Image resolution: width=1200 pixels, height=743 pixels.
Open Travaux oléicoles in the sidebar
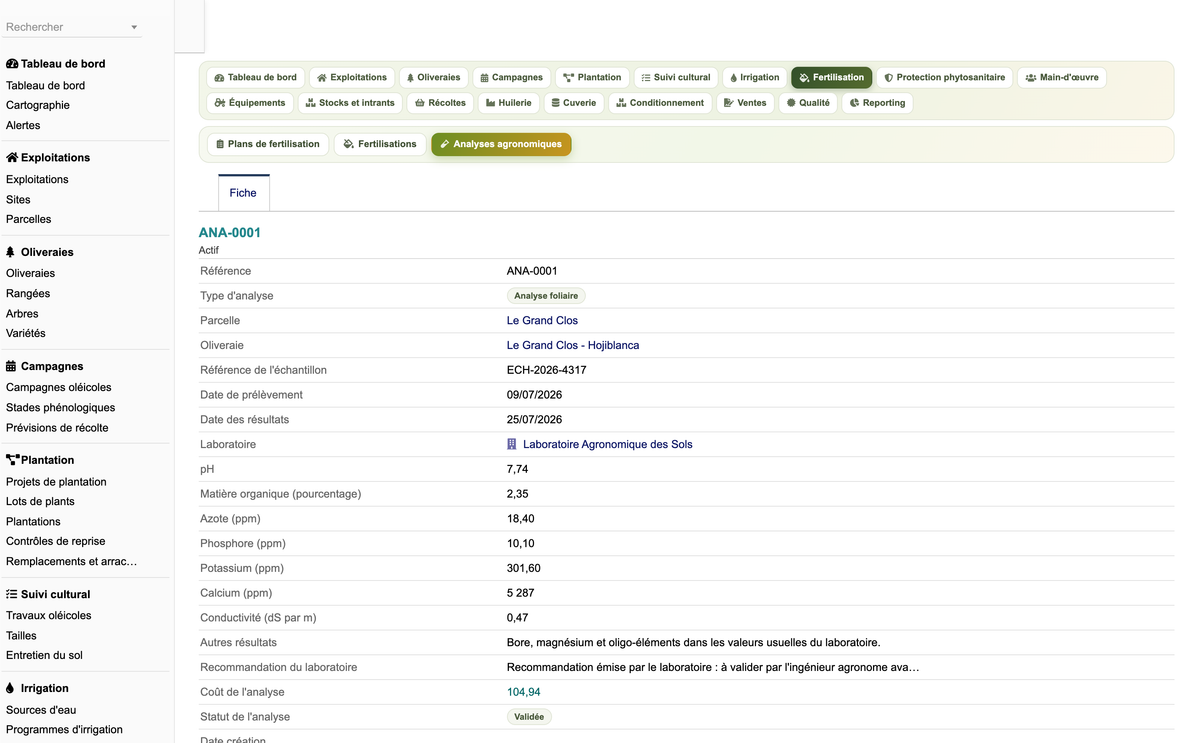48,615
